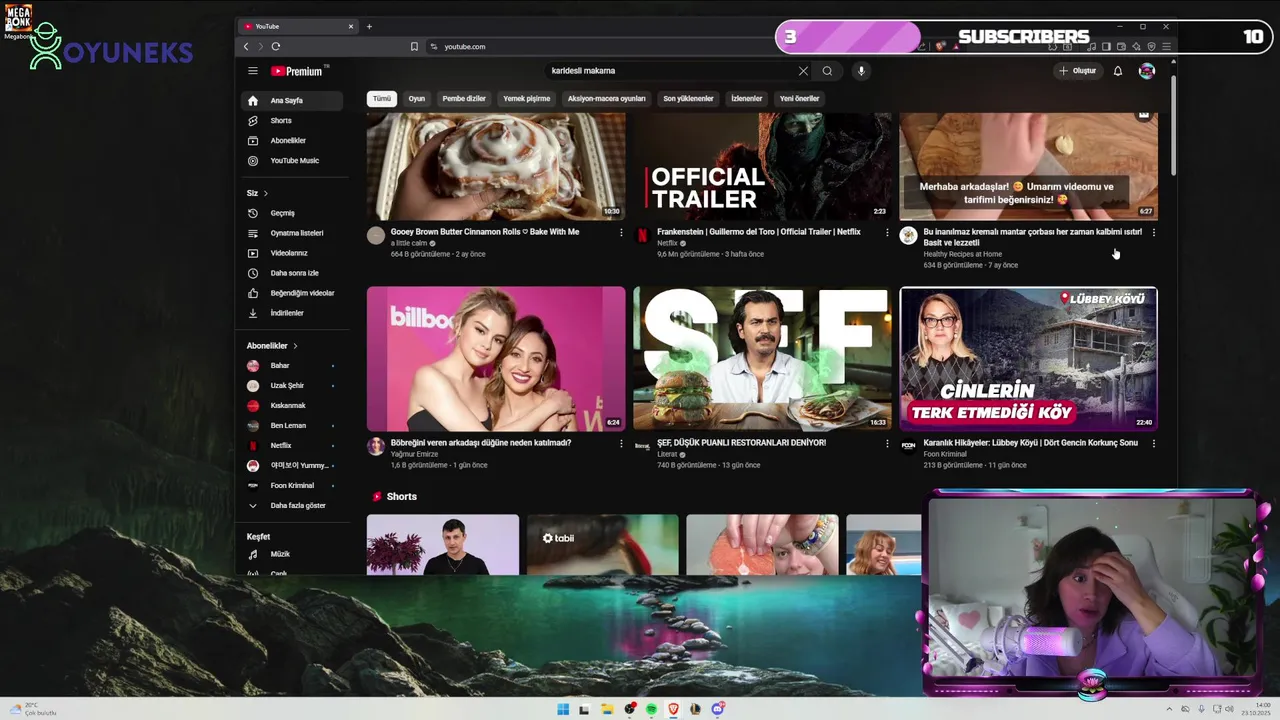This screenshot has height=720, width=1280.
Task: Clear the search text with the X
Action: 803,71
